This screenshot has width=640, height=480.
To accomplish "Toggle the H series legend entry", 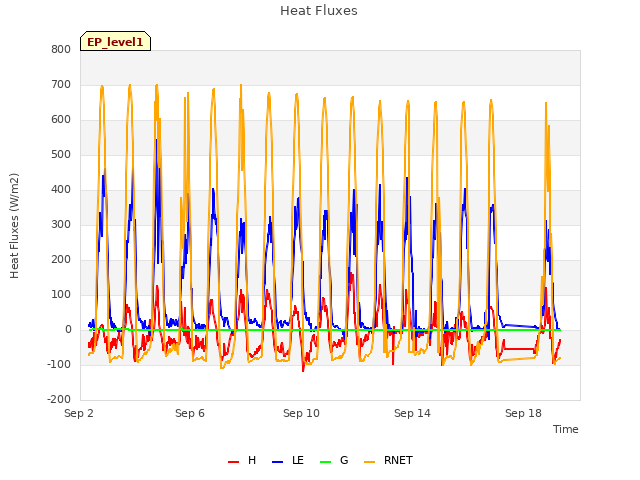I will [x=242, y=460].
